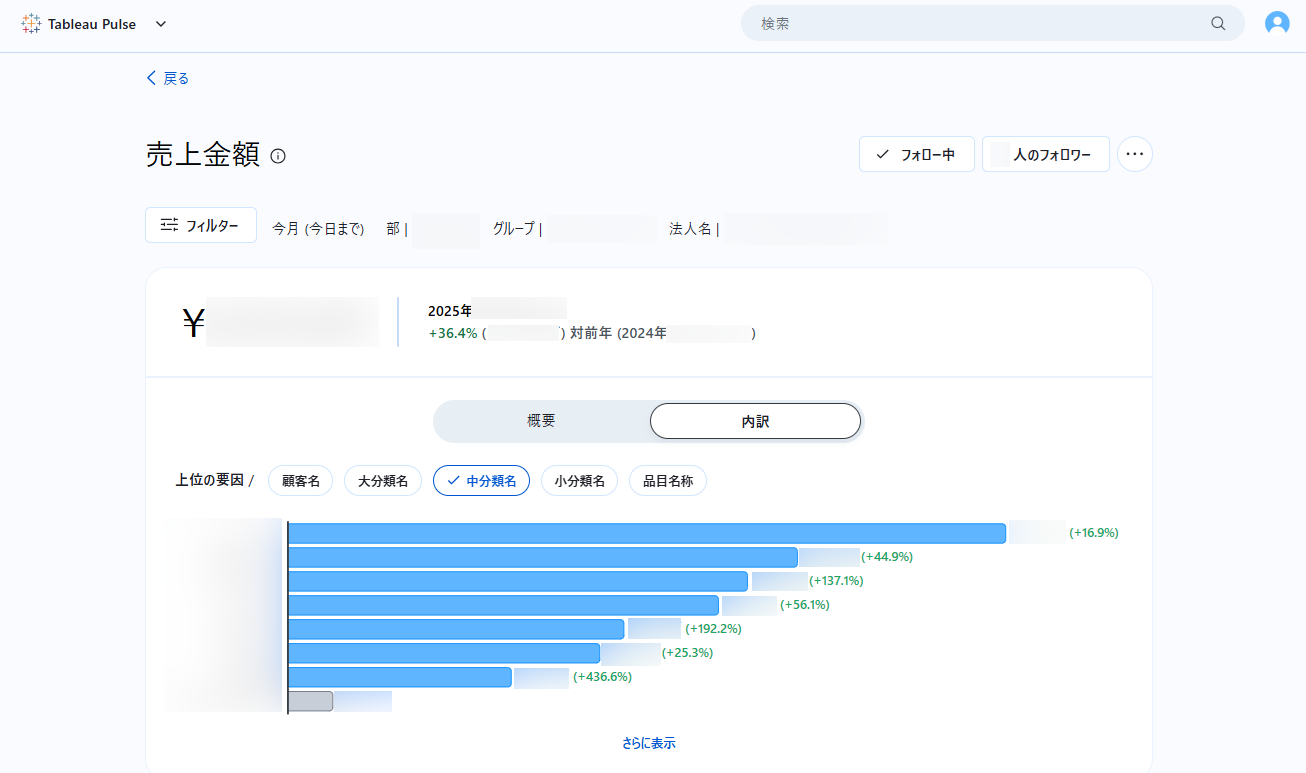This screenshot has width=1306, height=773.
Task: Select the 内訳 tab
Action: pyautogui.click(x=755, y=422)
